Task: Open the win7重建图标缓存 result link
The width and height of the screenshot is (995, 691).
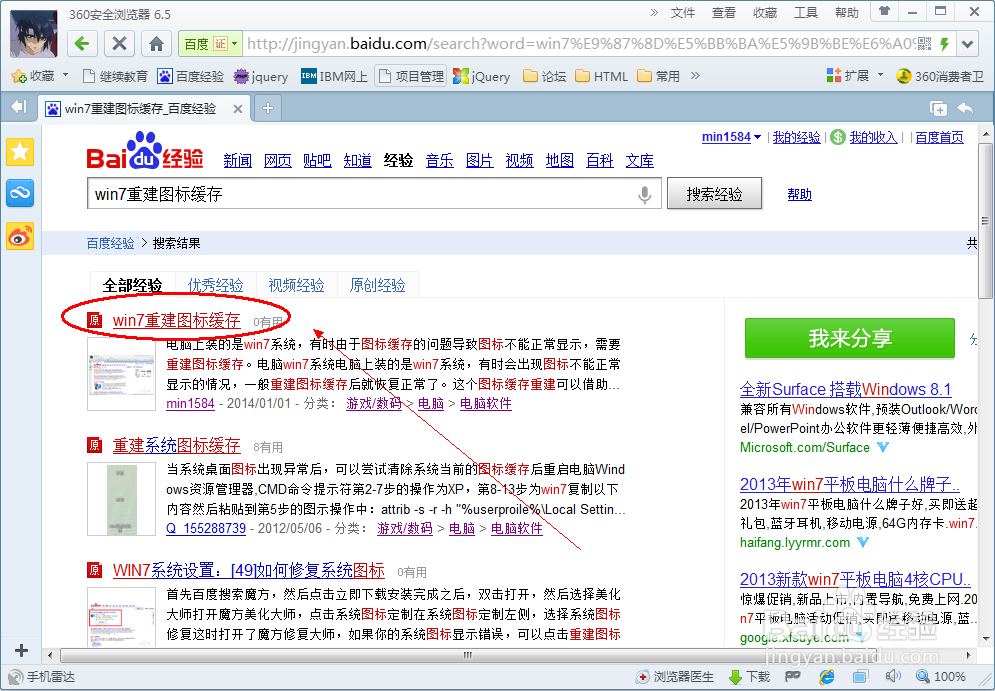Action: pos(176,320)
